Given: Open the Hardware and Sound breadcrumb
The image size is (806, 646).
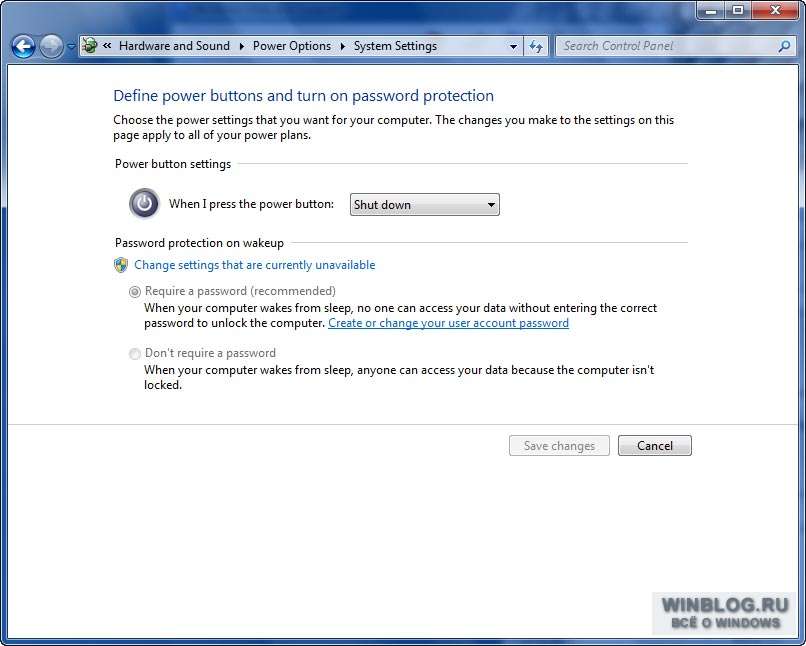Looking at the screenshot, I should click(x=174, y=46).
